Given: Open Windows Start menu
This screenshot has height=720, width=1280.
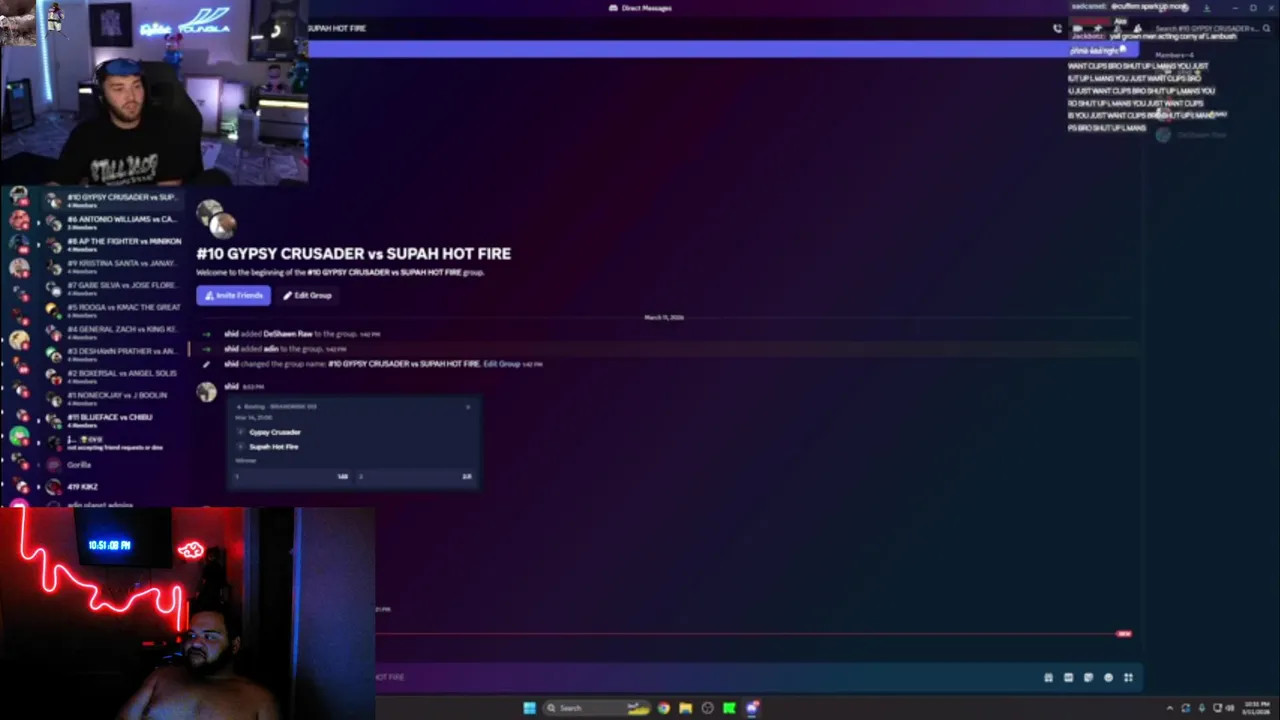Looking at the screenshot, I should [x=529, y=708].
